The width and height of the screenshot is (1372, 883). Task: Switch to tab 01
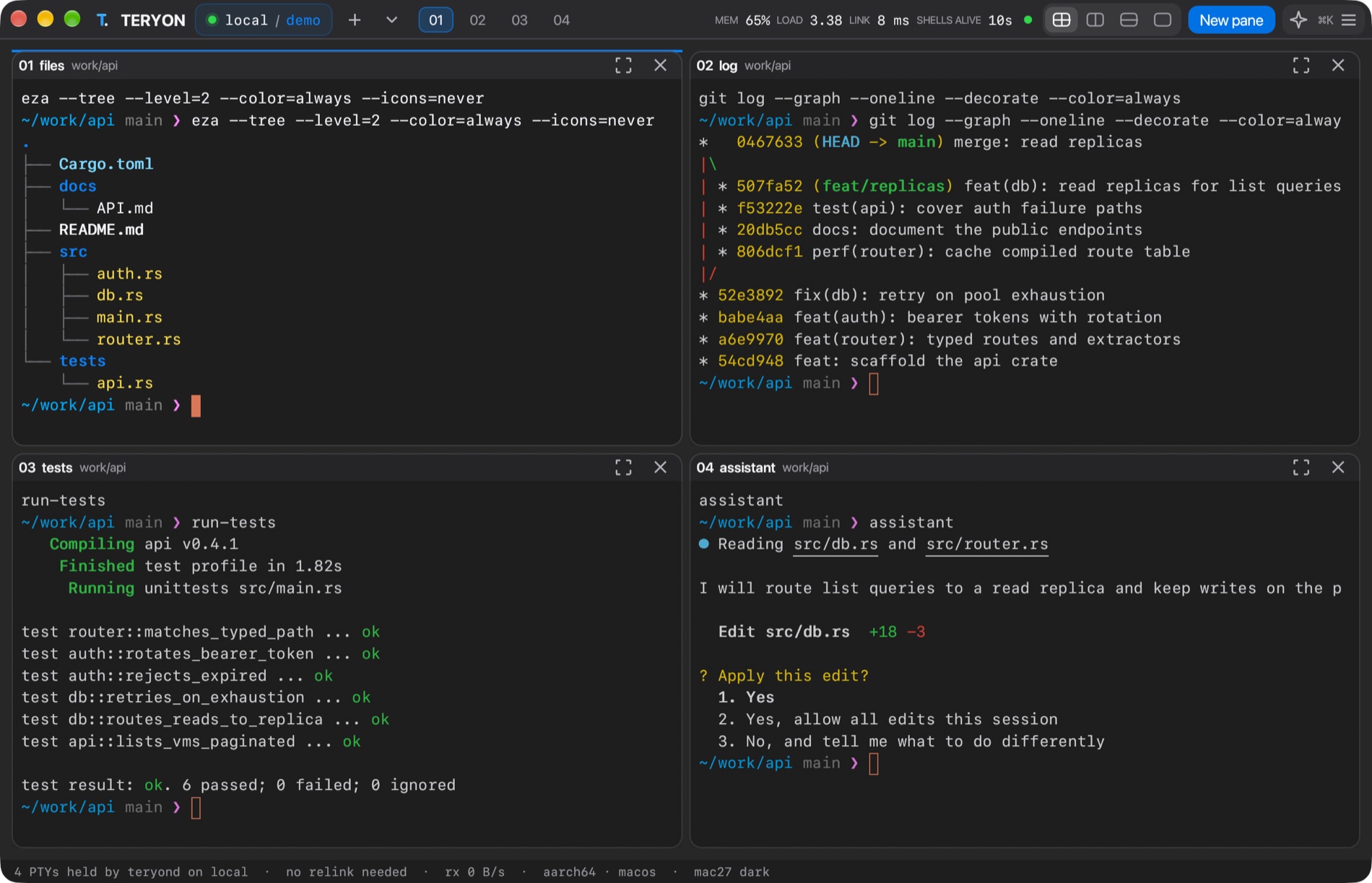pyautogui.click(x=436, y=20)
